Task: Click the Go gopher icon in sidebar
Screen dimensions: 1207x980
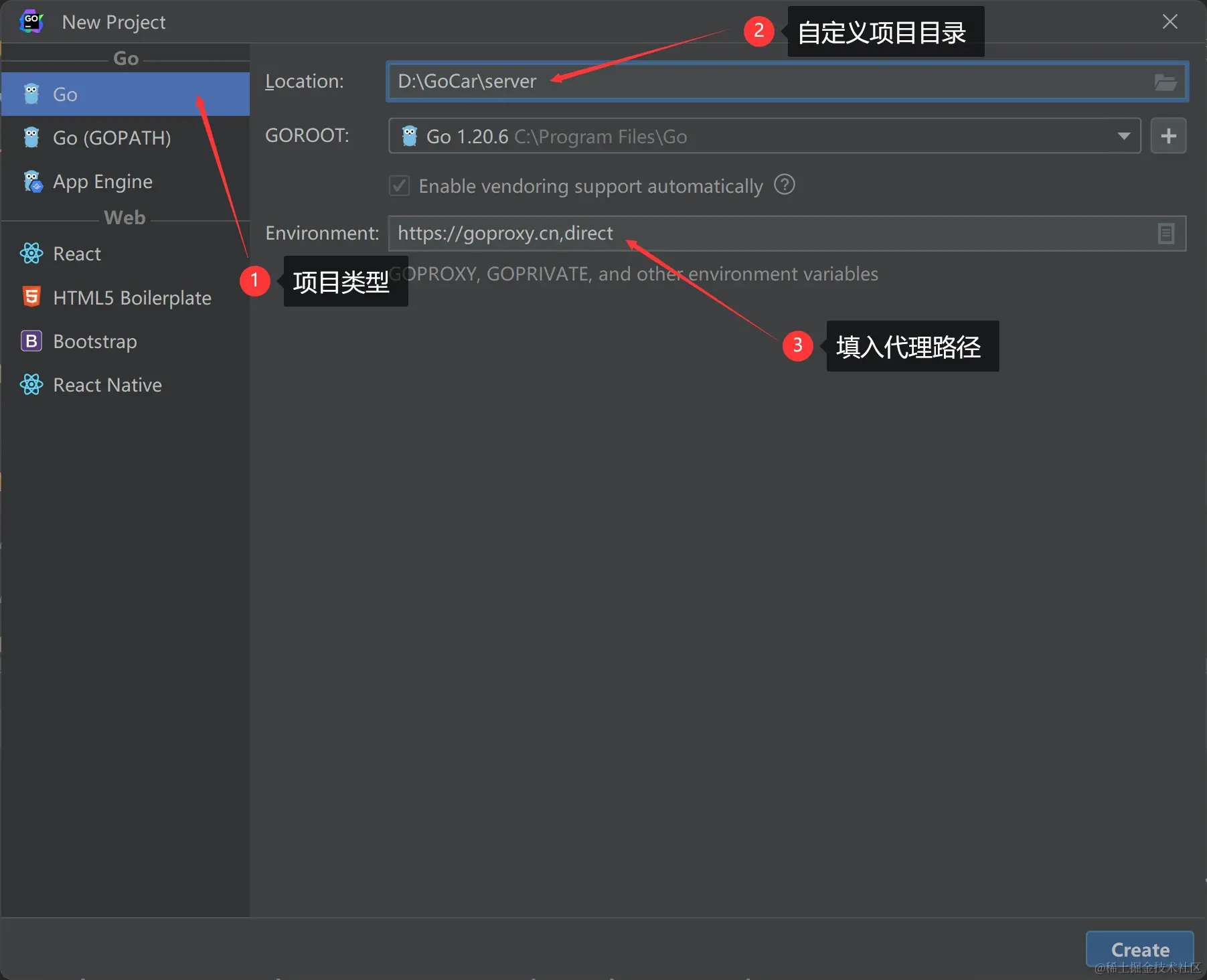Action: click(x=31, y=94)
